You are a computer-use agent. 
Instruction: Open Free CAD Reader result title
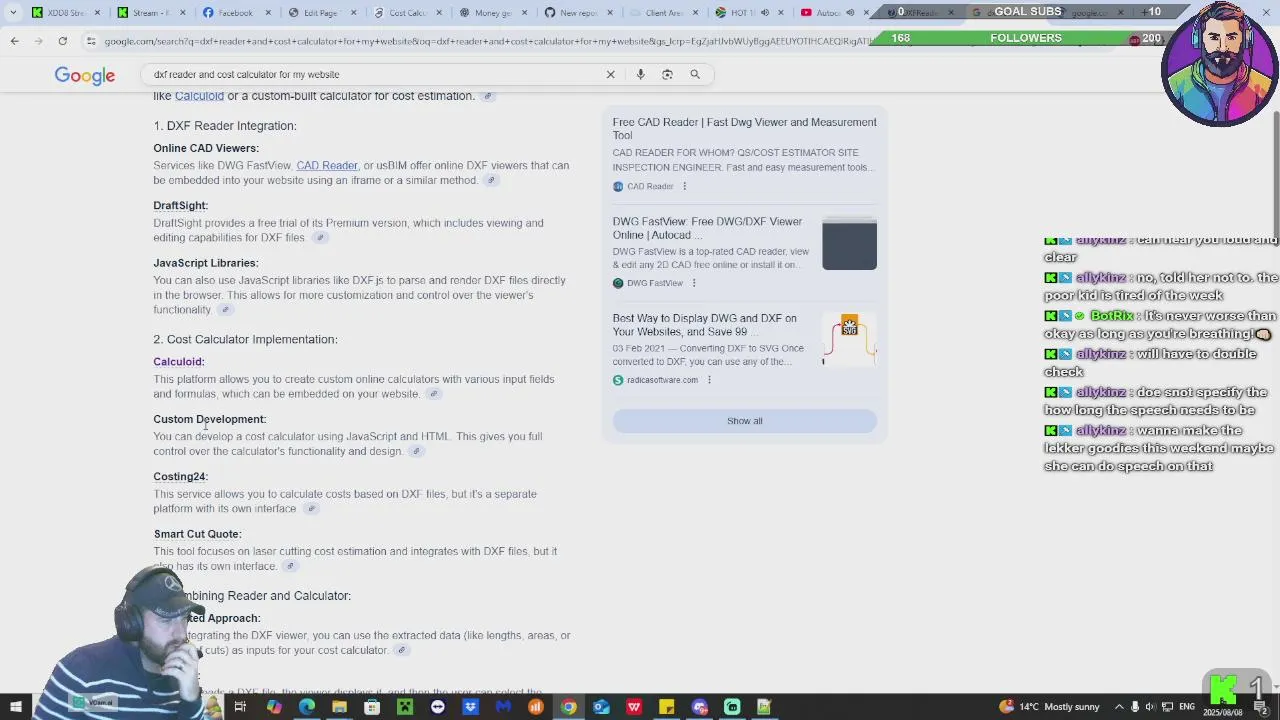tap(744, 129)
